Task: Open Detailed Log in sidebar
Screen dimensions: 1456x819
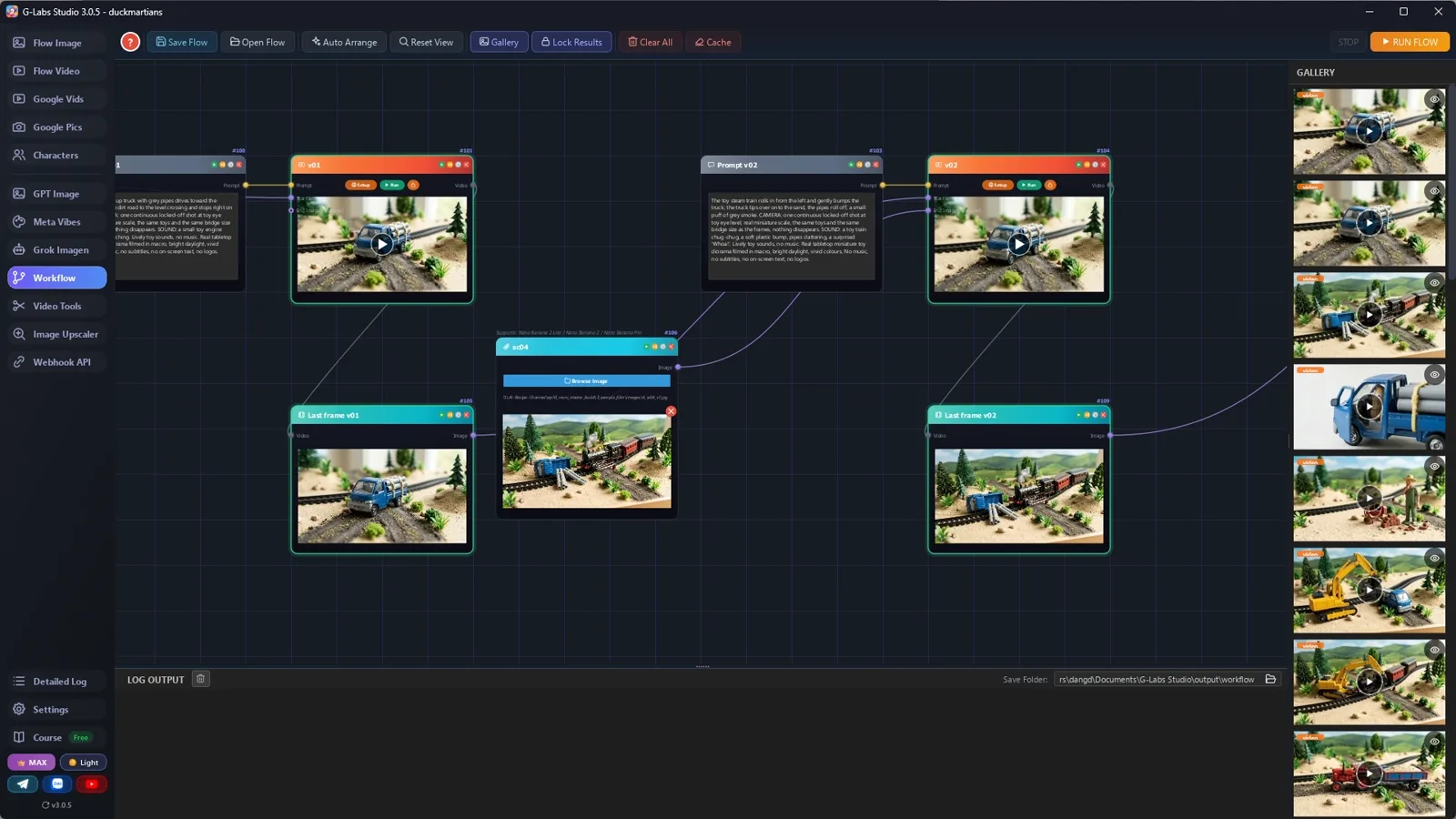Action: (56, 682)
